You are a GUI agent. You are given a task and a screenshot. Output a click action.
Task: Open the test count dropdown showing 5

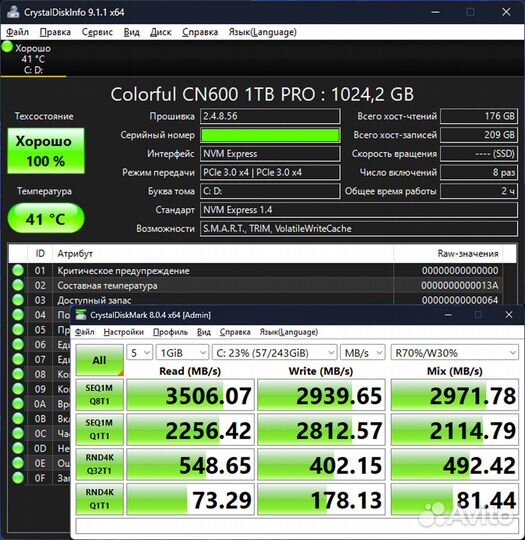click(x=140, y=353)
